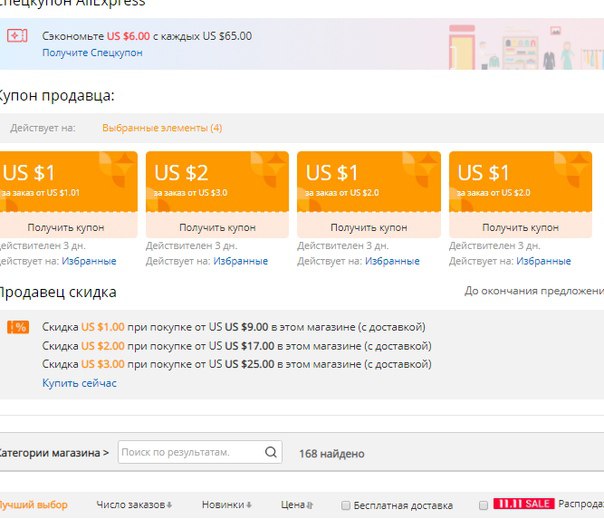Screen dimensions: 604x519
Task: Sort by Лучший выбор
Action: [x=33, y=505]
